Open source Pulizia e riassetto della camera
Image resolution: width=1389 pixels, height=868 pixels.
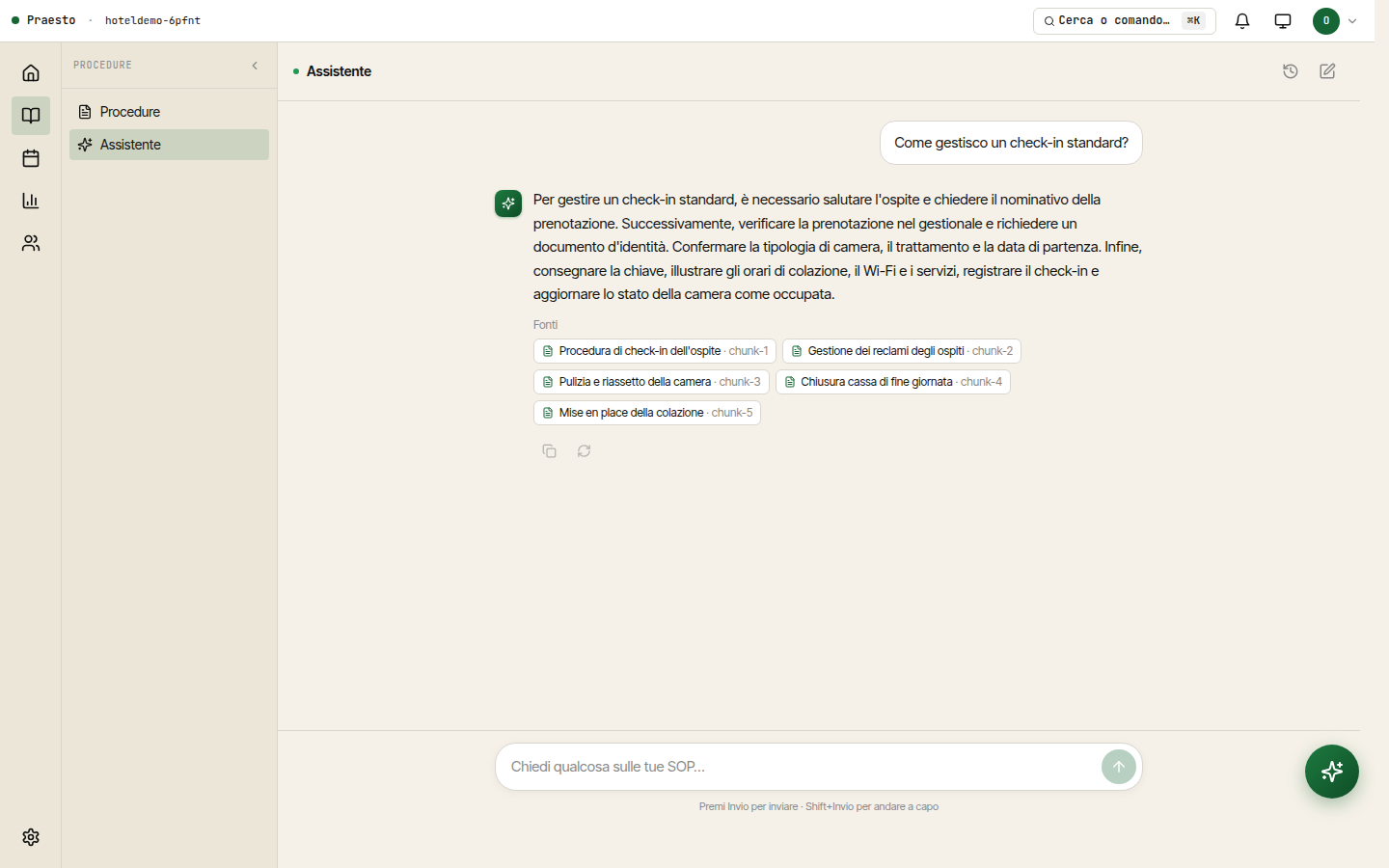(x=651, y=382)
